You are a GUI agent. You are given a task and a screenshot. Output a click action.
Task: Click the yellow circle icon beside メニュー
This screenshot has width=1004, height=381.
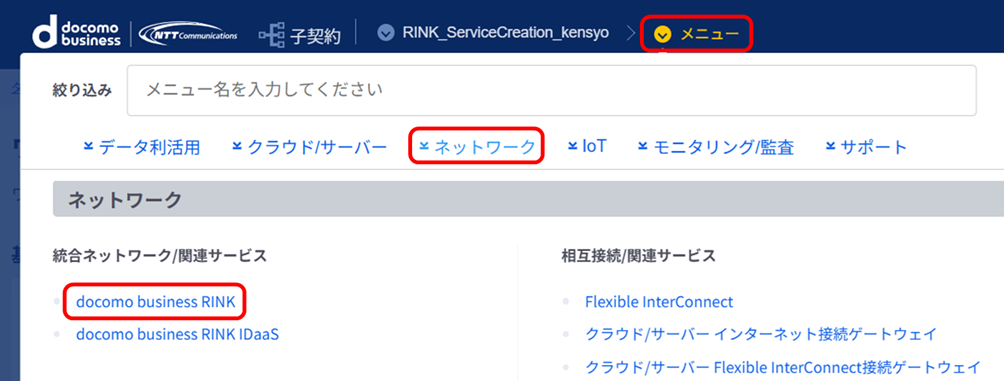click(663, 34)
